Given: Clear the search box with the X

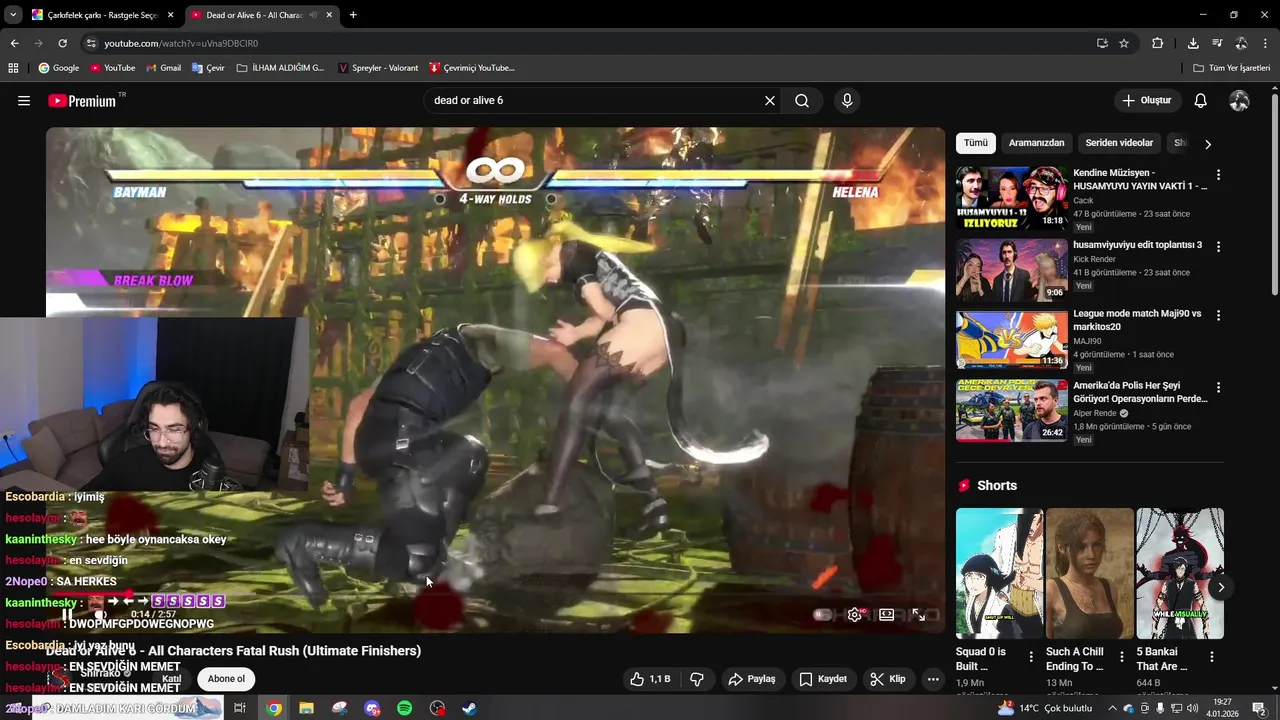Looking at the screenshot, I should (770, 101).
